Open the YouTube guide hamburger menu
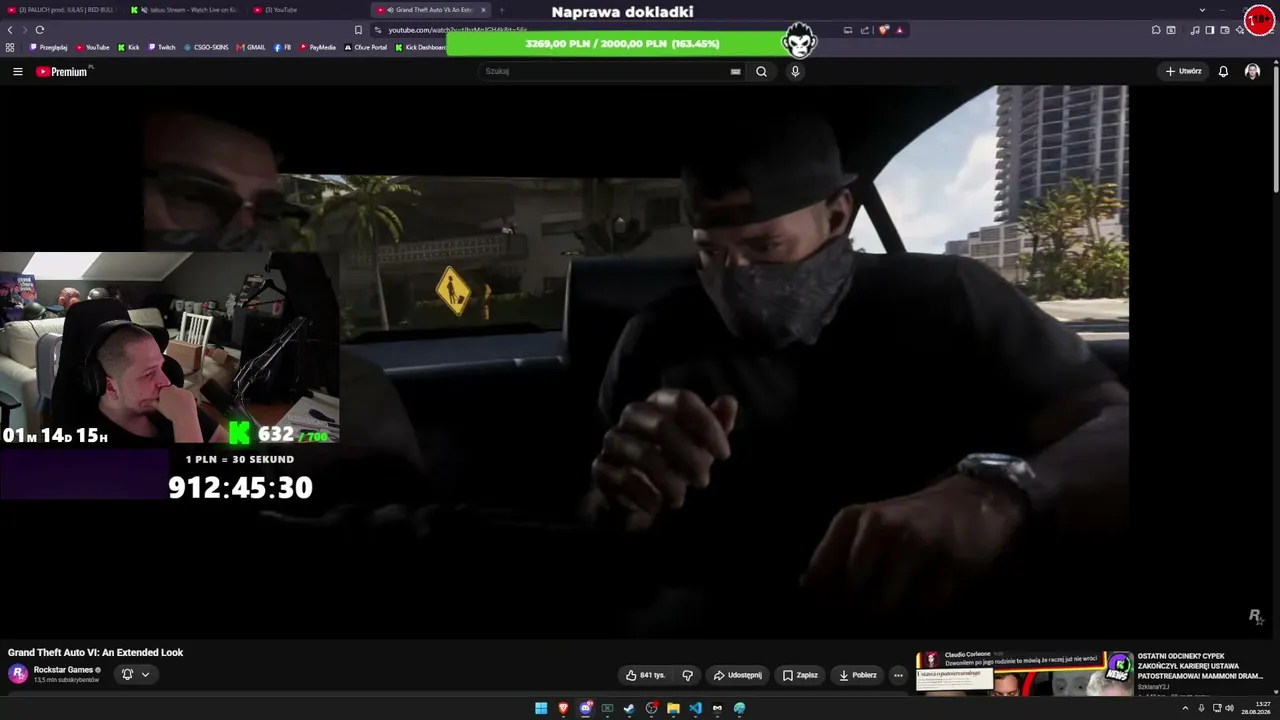The width and height of the screenshot is (1280, 720). [17, 71]
